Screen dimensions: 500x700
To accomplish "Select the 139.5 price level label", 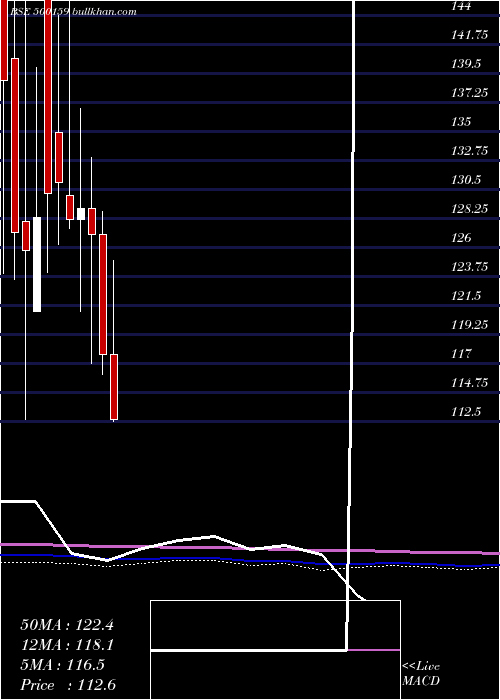I will [466, 64].
